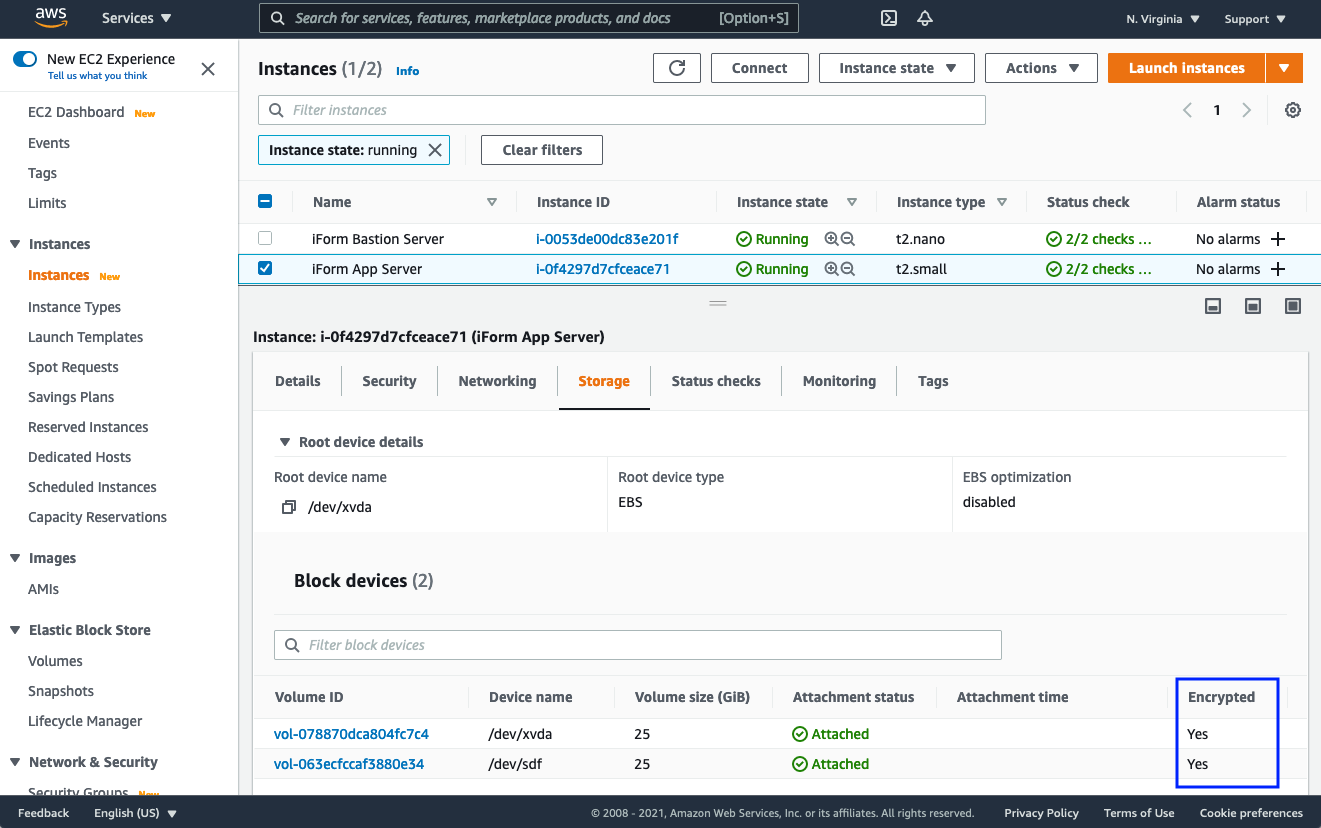Refresh the instances list
The height and width of the screenshot is (828, 1321).
click(677, 68)
